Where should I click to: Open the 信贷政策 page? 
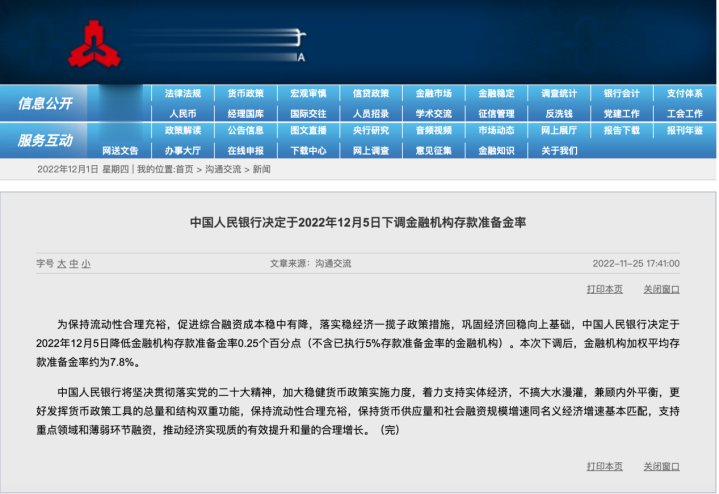point(371,94)
